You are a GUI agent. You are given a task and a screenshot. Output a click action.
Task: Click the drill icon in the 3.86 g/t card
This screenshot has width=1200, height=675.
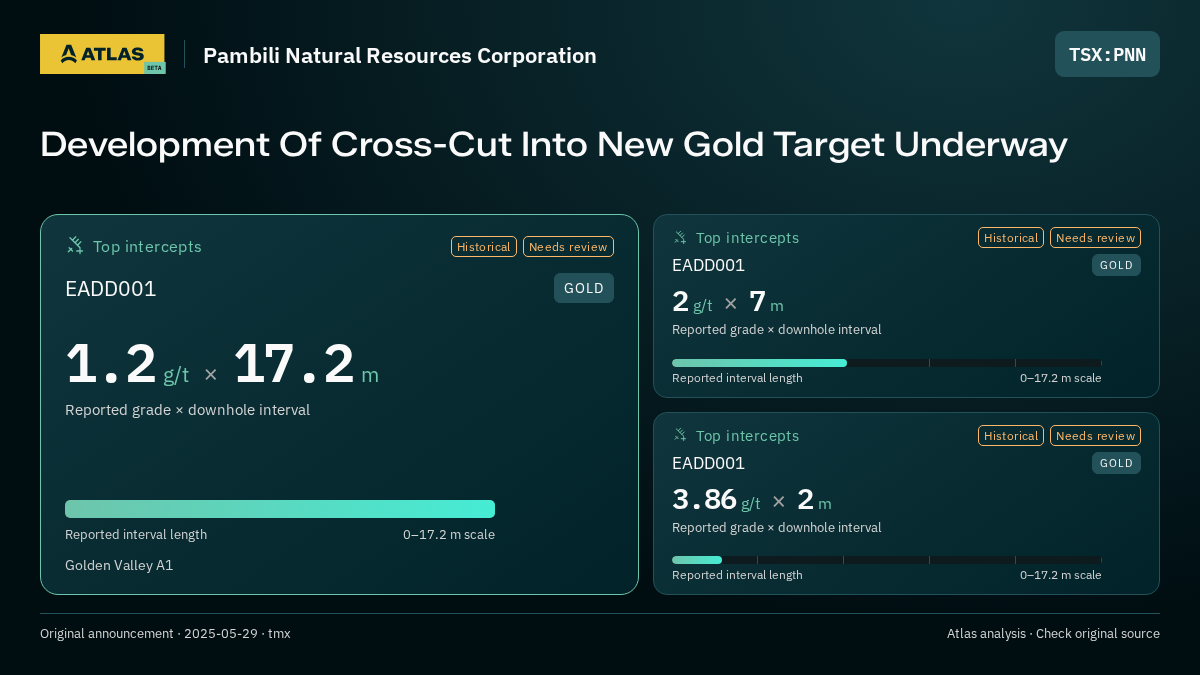click(x=680, y=435)
